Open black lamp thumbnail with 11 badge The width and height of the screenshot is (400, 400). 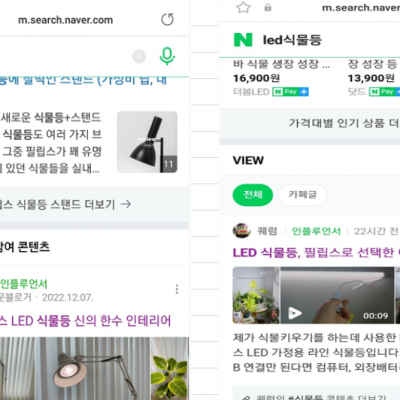point(147,142)
